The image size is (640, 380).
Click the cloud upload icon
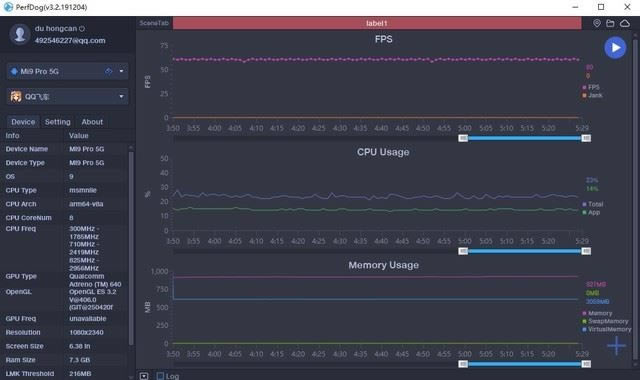click(x=625, y=23)
